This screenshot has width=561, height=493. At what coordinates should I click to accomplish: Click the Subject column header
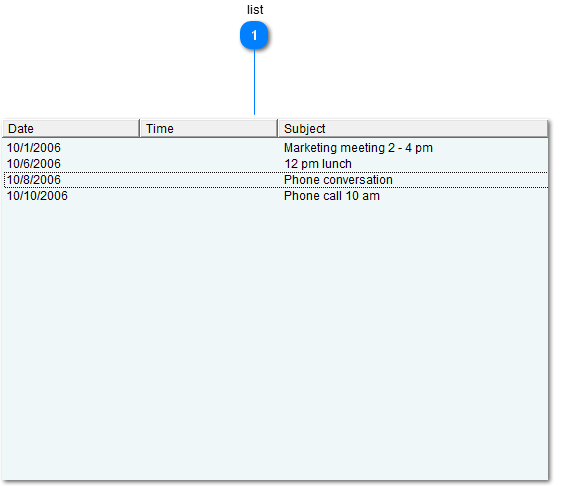click(x=413, y=128)
